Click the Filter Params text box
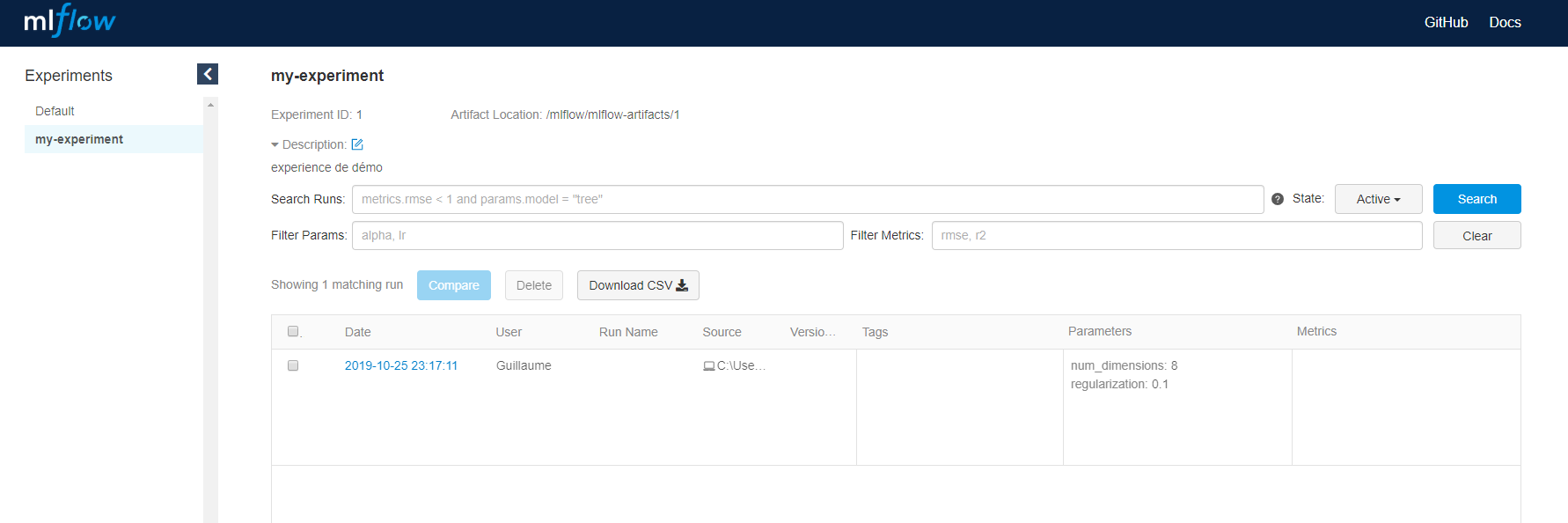 597,235
